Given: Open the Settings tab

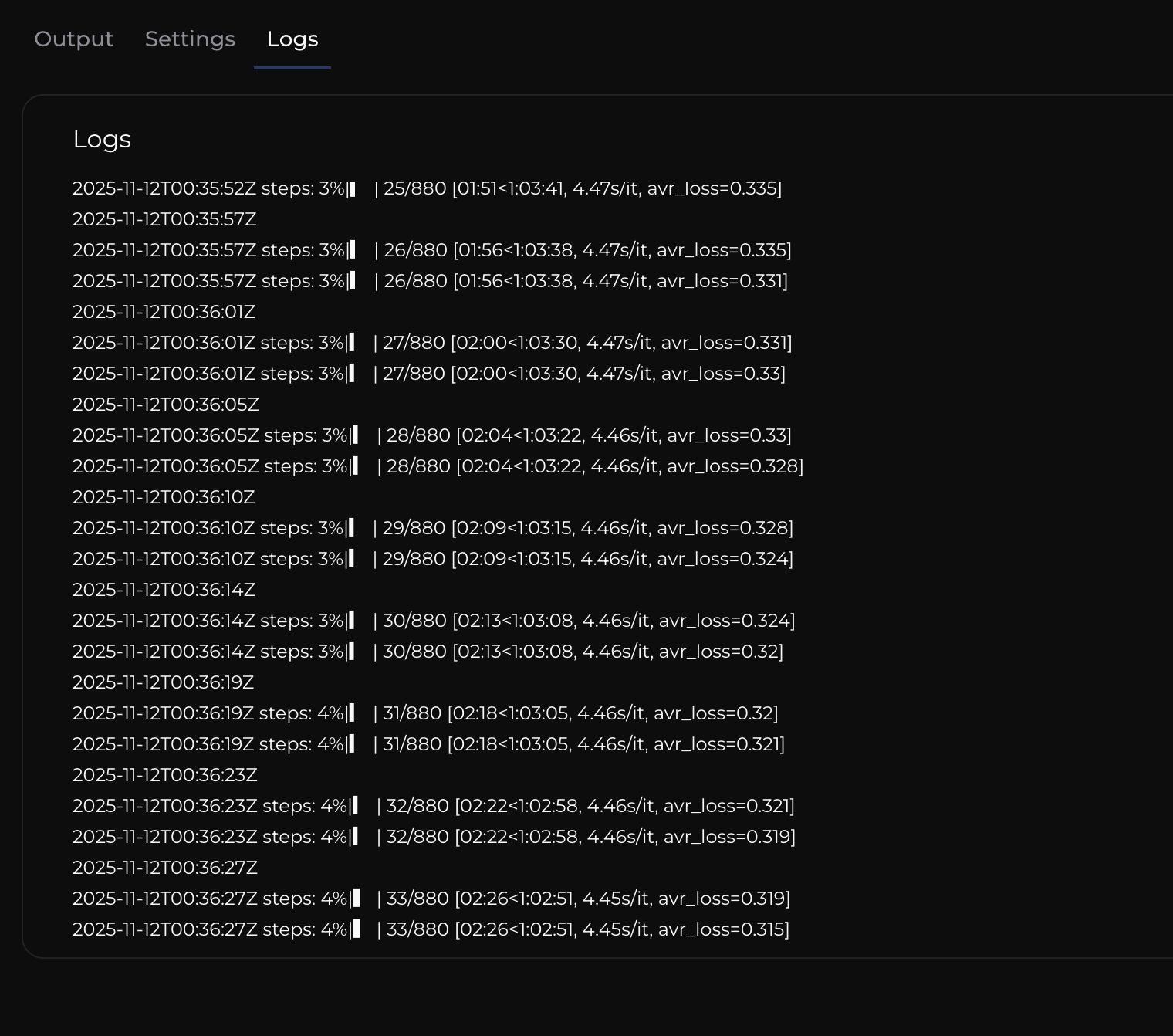Looking at the screenshot, I should coord(190,39).
